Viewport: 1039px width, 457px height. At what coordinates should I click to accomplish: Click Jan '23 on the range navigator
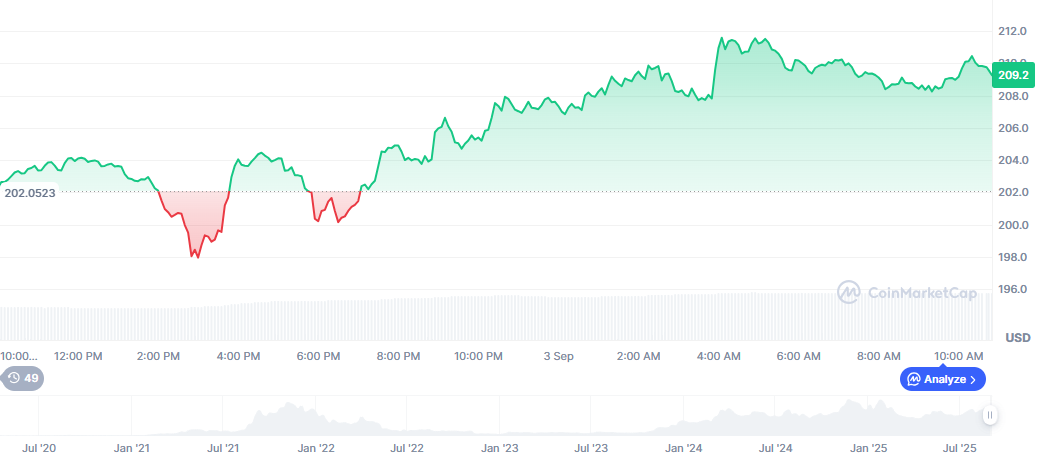[500, 448]
